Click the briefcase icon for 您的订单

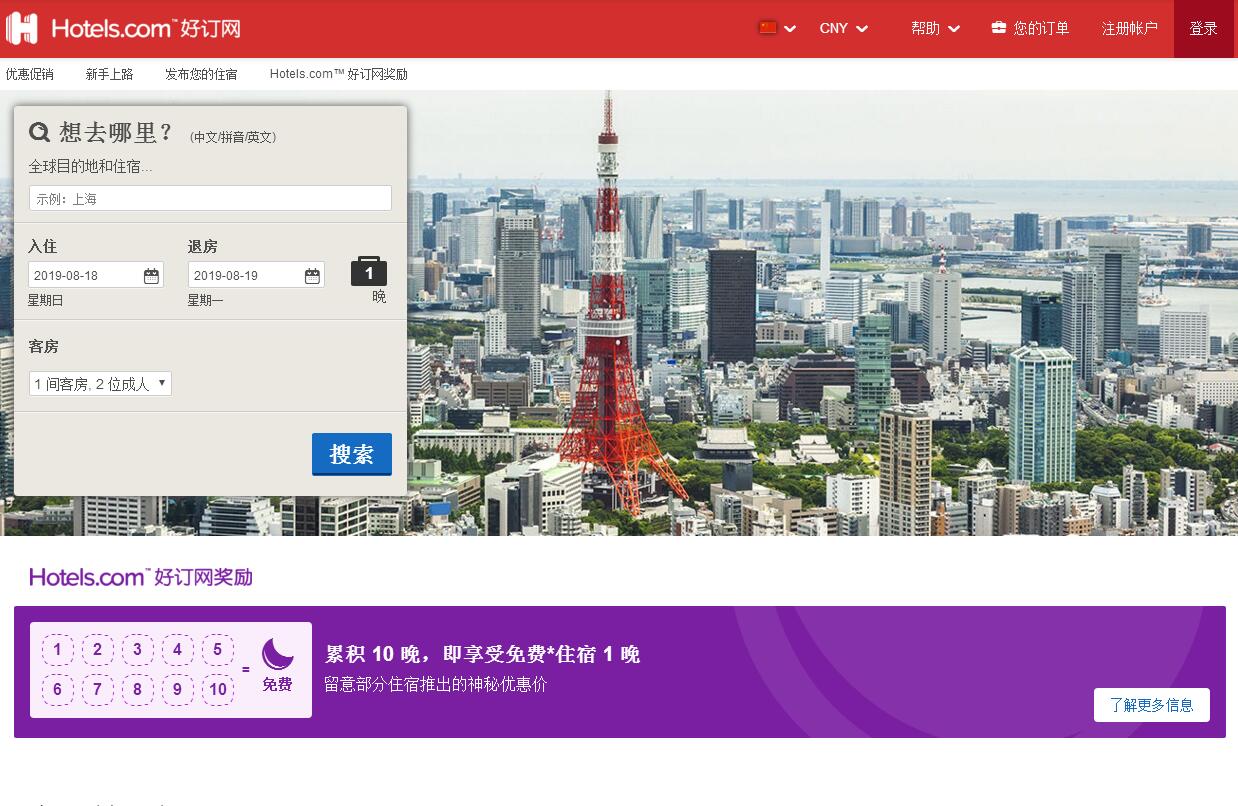click(998, 28)
